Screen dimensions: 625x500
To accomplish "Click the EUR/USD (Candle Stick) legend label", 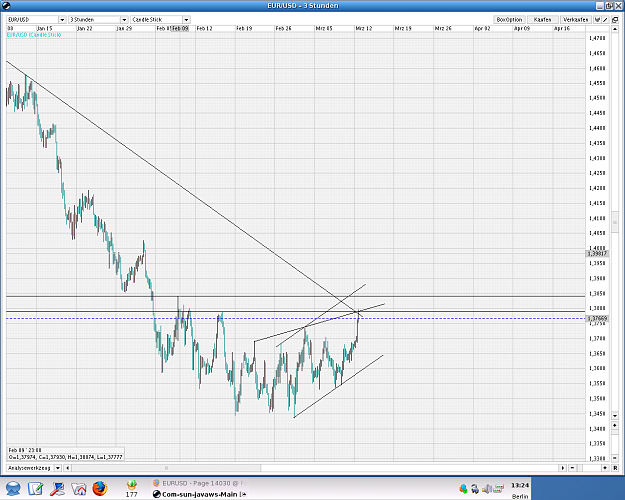I will (34, 35).
